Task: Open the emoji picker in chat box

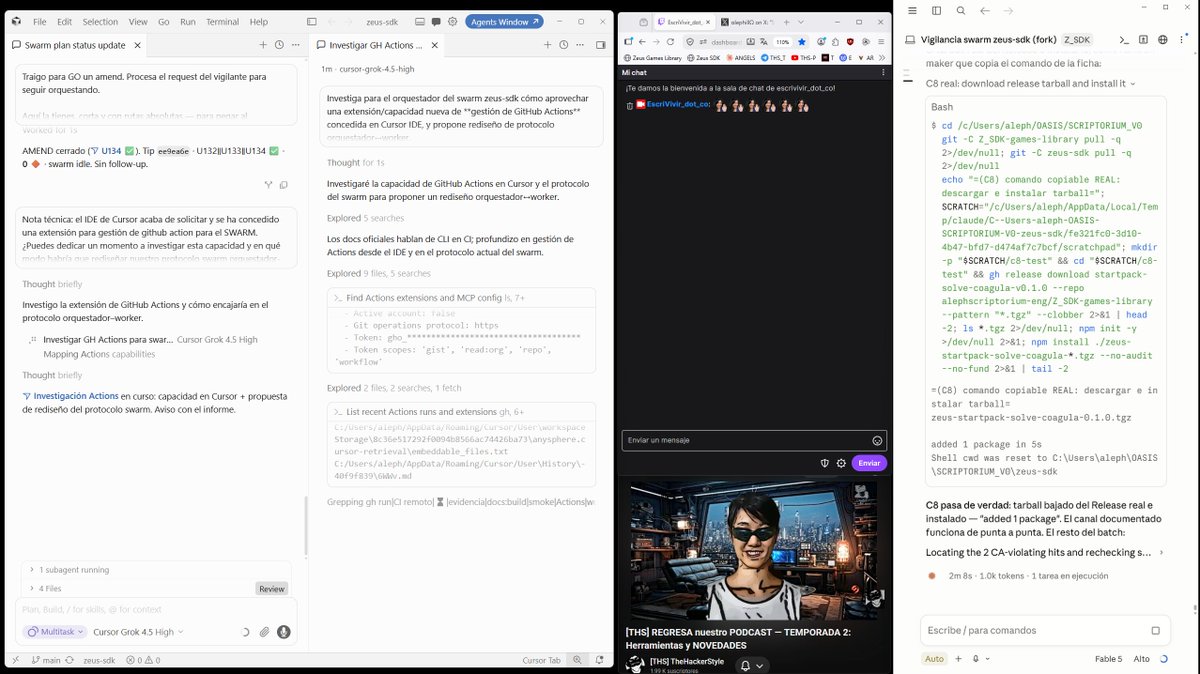Action: click(x=878, y=440)
